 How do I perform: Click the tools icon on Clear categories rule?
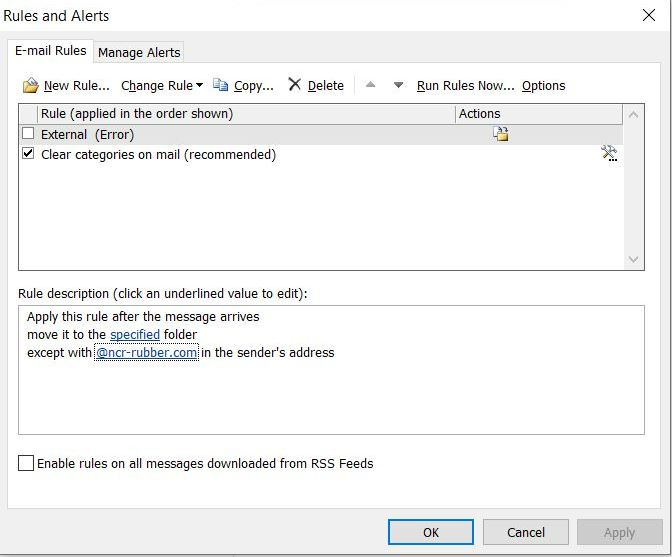pos(608,154)
